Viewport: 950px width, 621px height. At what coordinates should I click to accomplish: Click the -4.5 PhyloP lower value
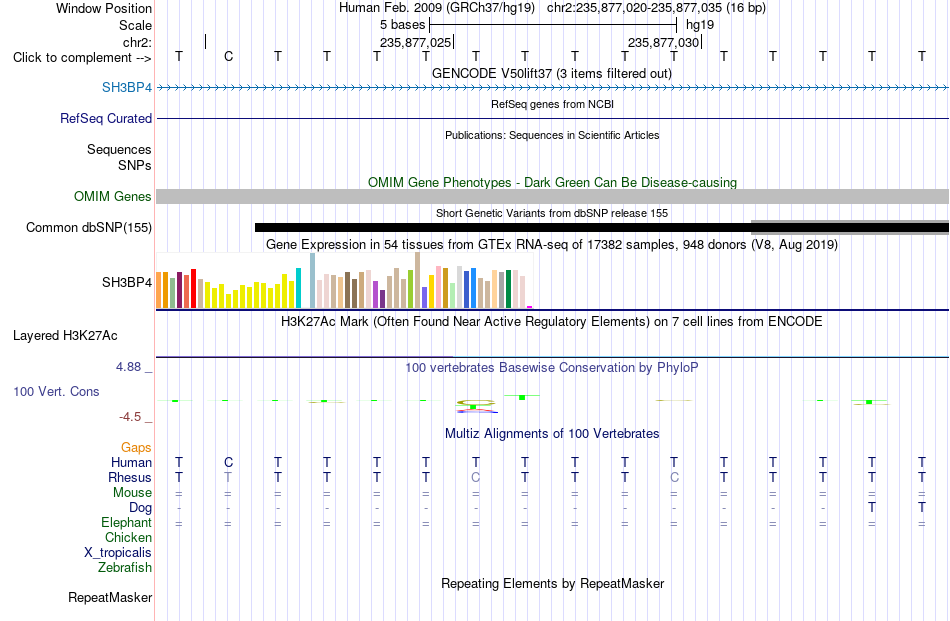pos(130,417)
